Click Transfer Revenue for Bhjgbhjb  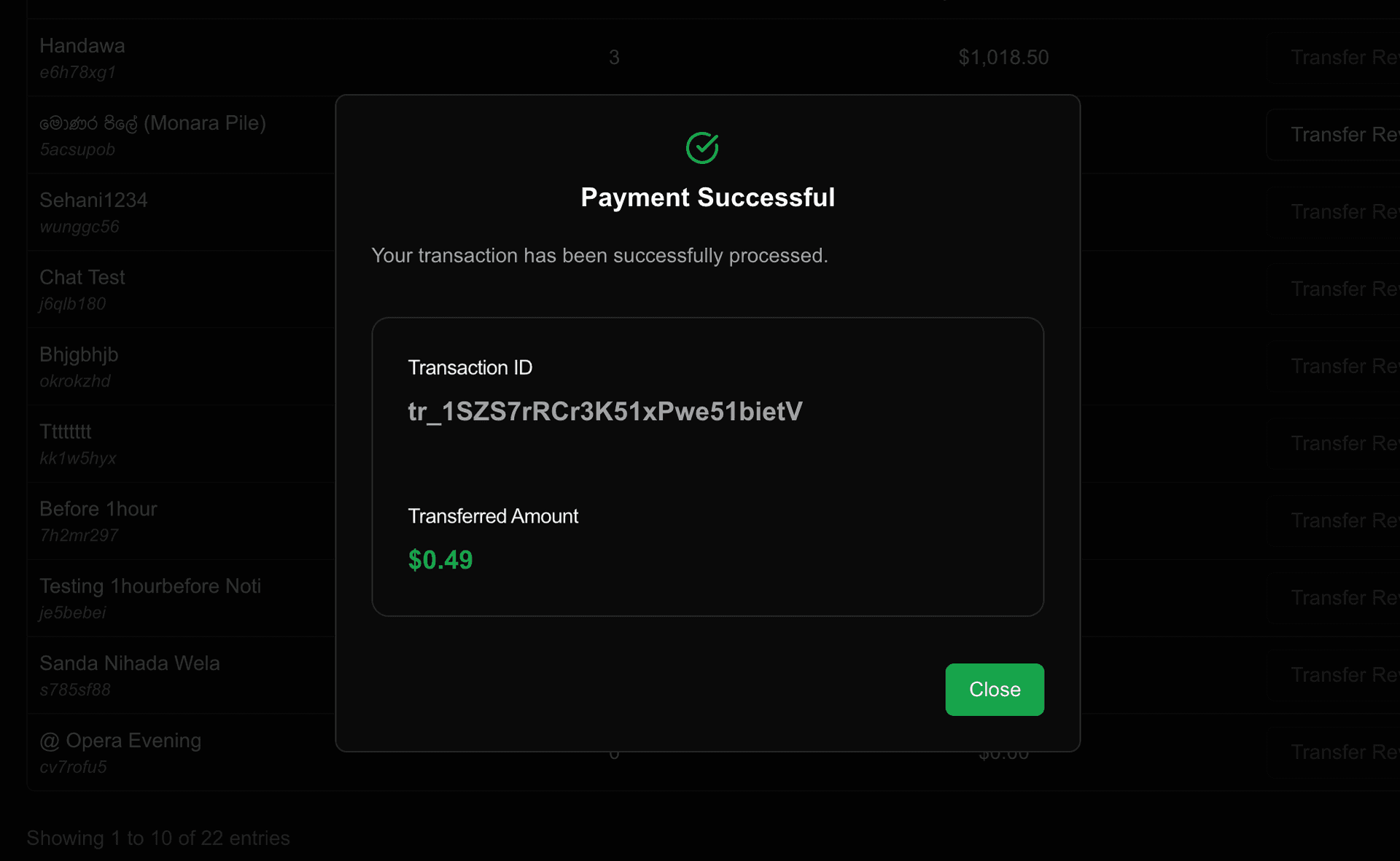(x=1344, y=366)
